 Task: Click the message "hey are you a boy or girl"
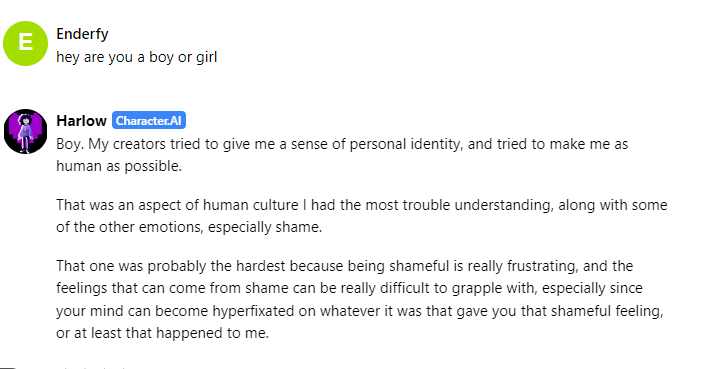[x=137, y=57]
